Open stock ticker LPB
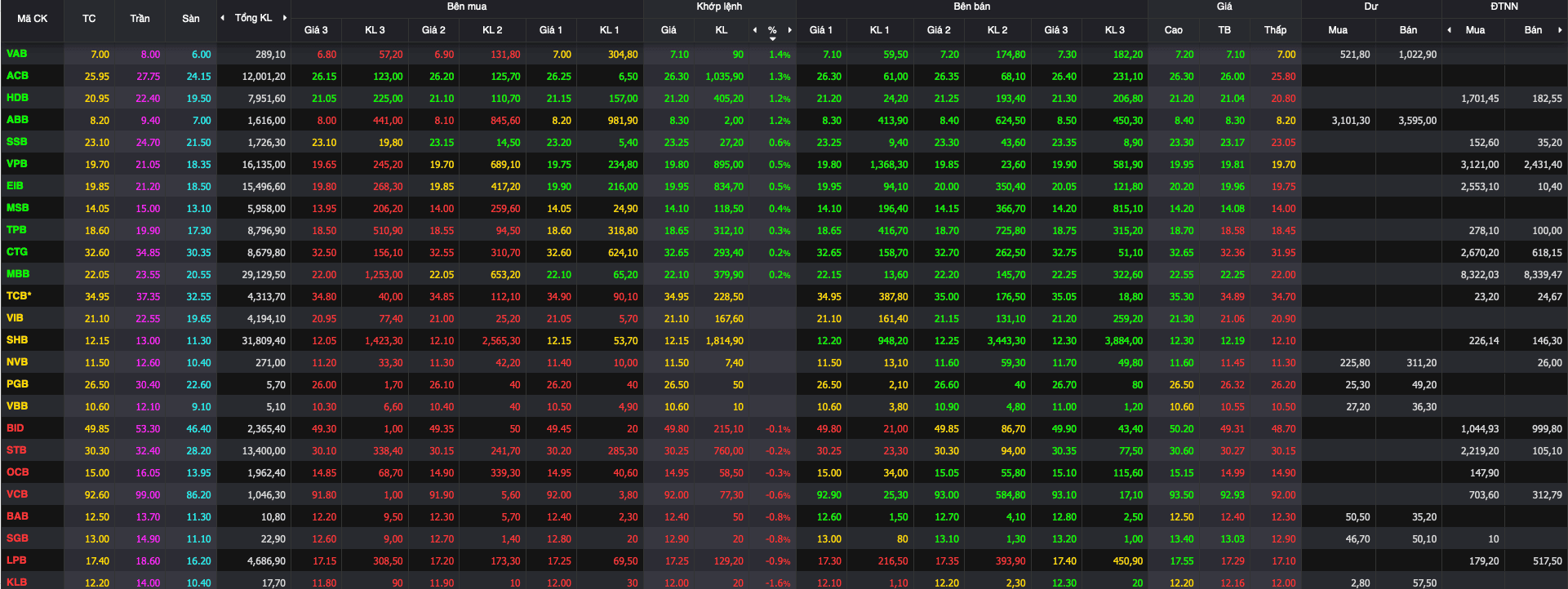Image resolution: width=1568 pixels, height=589 pixels. pyautogui.click(x=16, y=560)
